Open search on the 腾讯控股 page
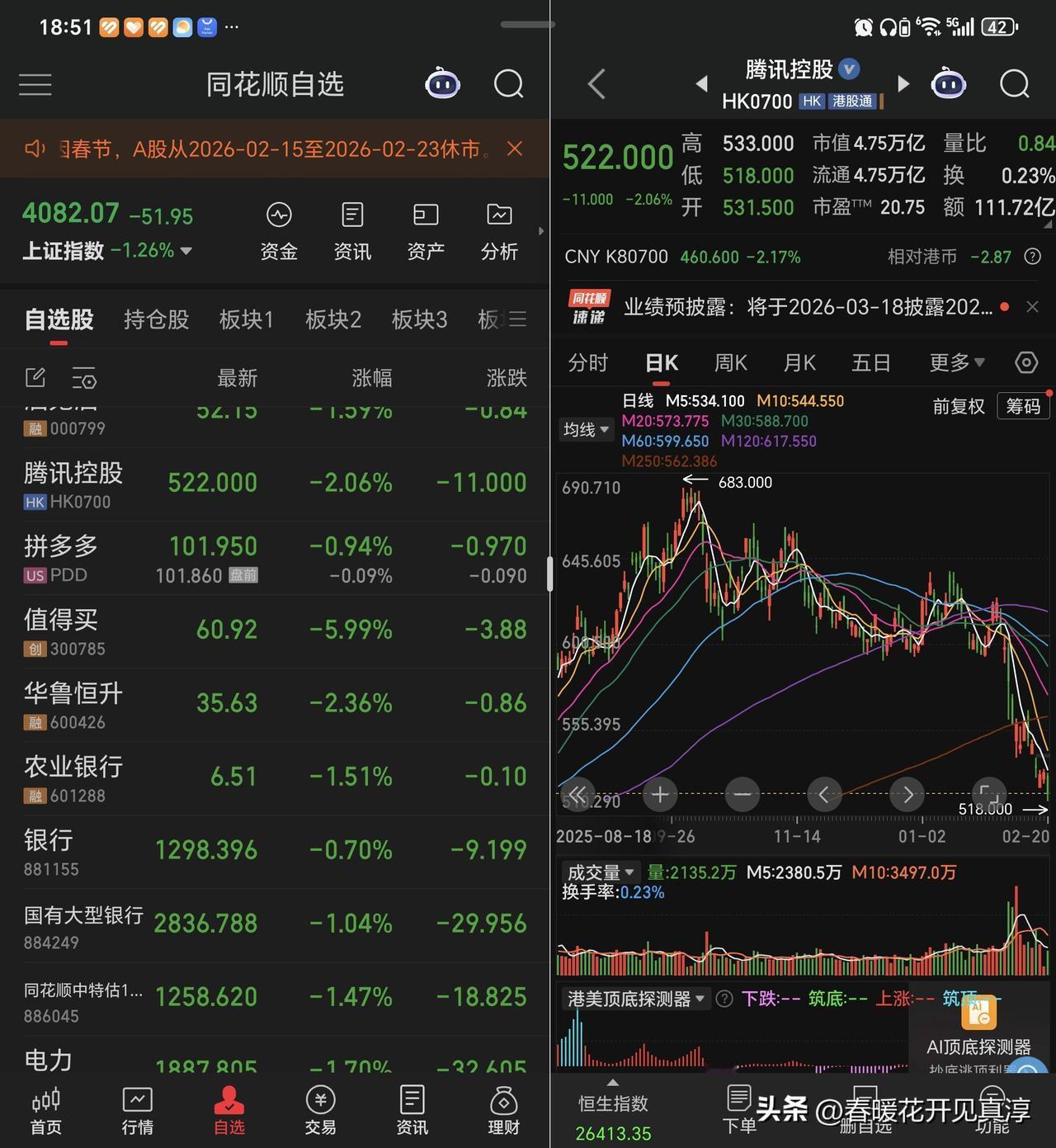Image resolution: width=1056 pixels, height=1148 pixels. coord(1014,84)
